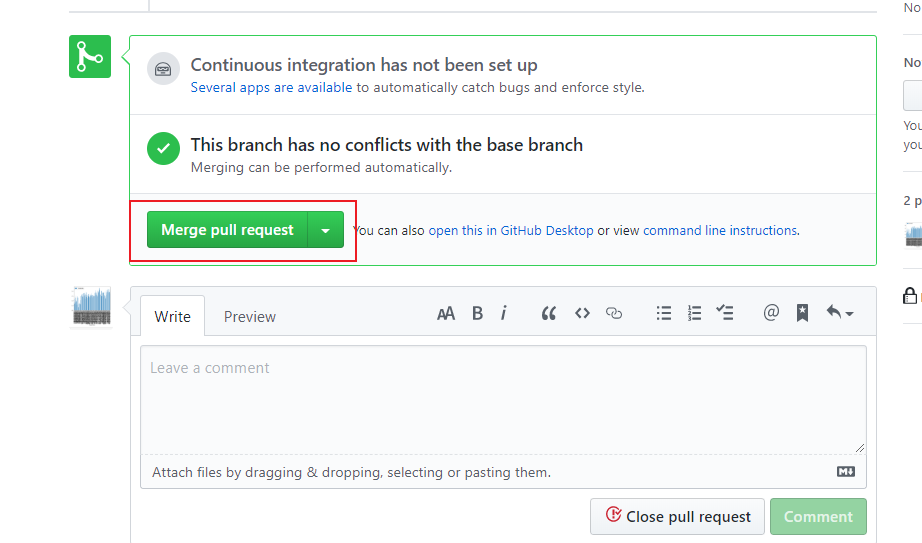Click the Merge pull request button
This screenshot has height=543, width=922.
(x=228, y=230)
